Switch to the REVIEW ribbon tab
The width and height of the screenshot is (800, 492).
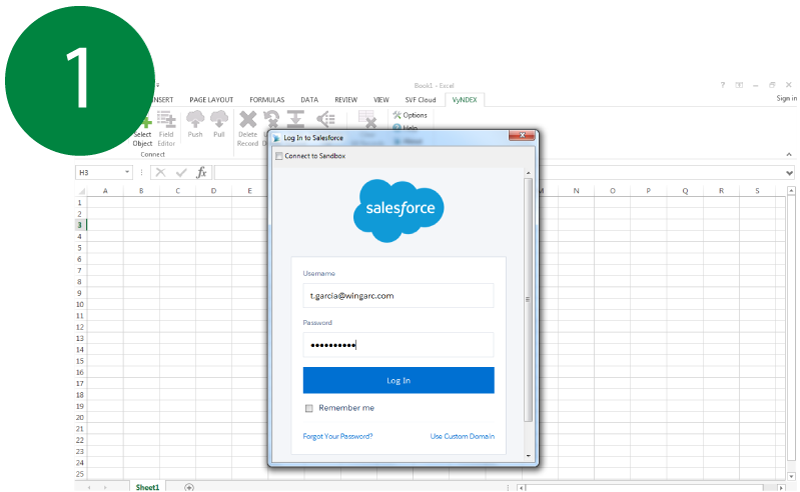(x=346, y=100)
